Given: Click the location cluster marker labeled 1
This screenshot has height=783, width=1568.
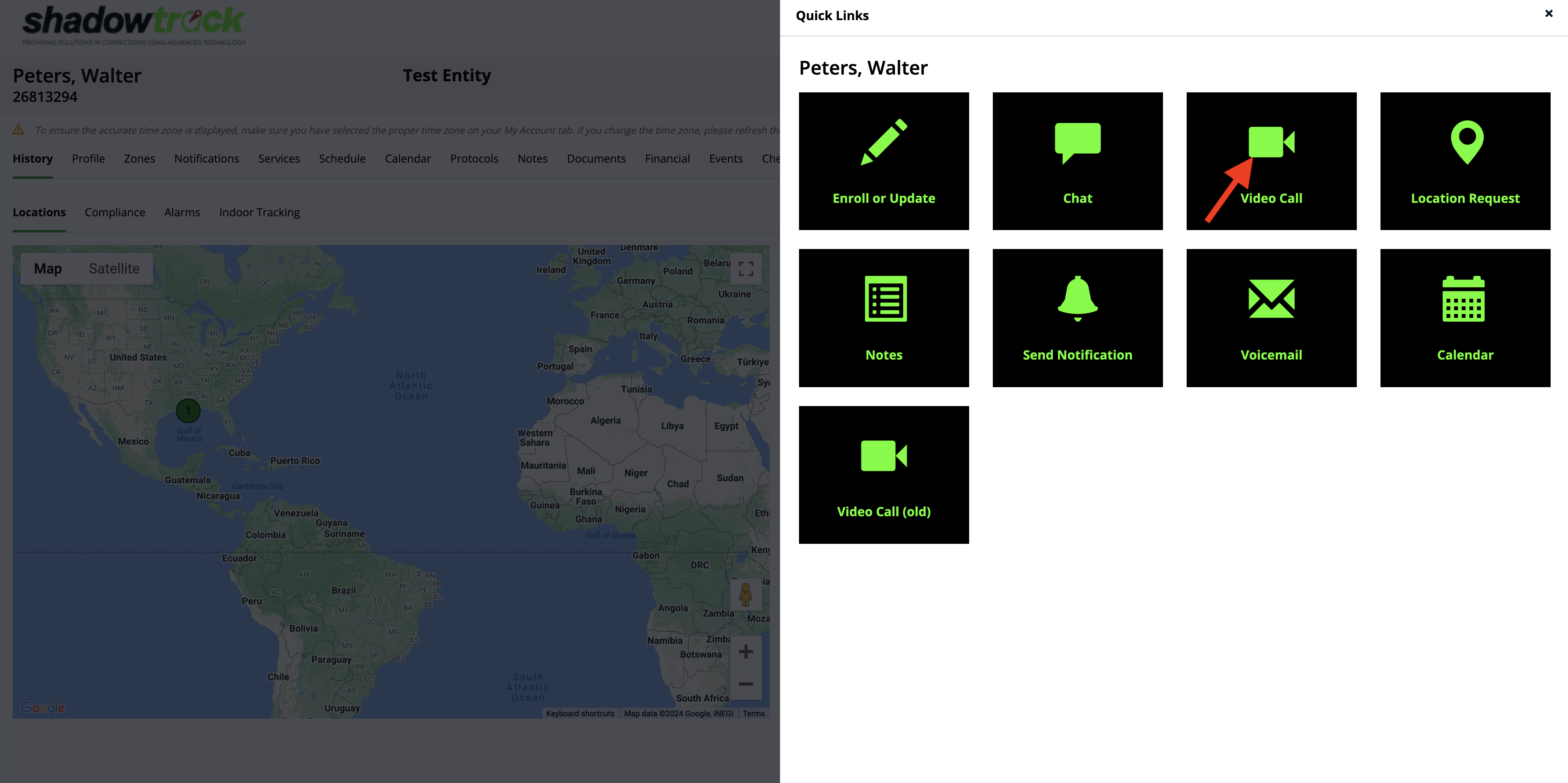Looking at the screenshot, I should [x=188, y=411].
